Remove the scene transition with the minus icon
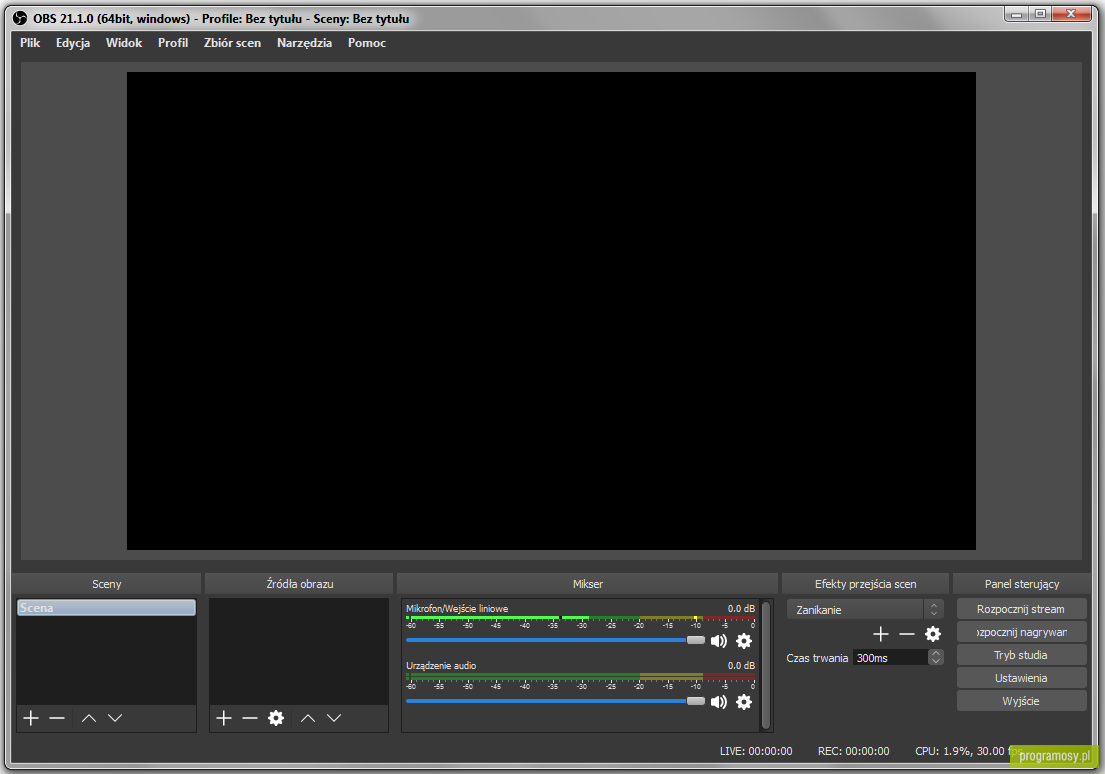1105x774 pixels. (x=907, y=634)
